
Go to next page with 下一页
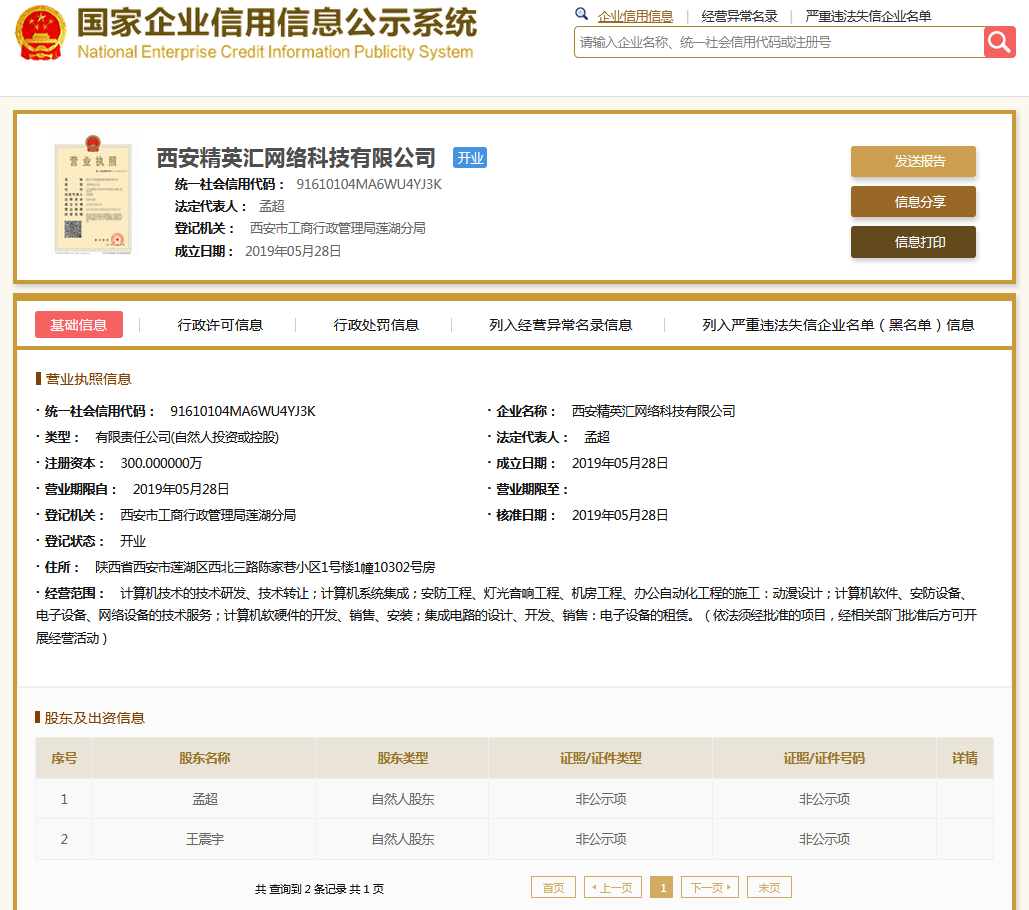pyautogui.click(x=710, y=887)
